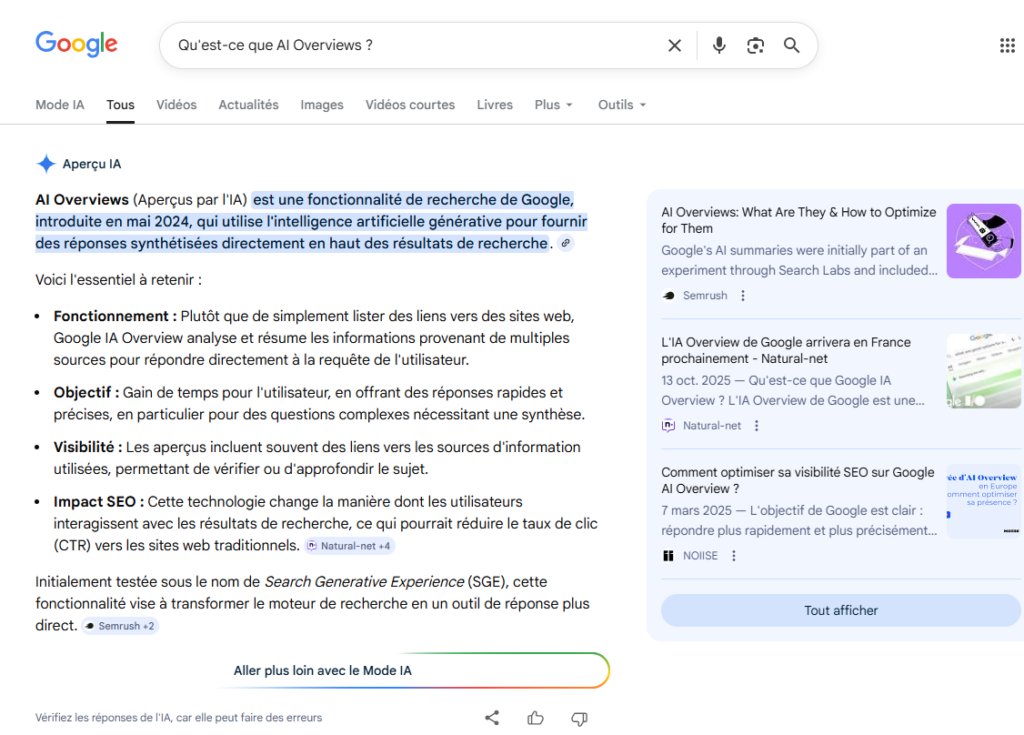Screen dimensions: 1024x735
Task: Open the Semrush article thumbnail image
Action: [x=983, y=241]
